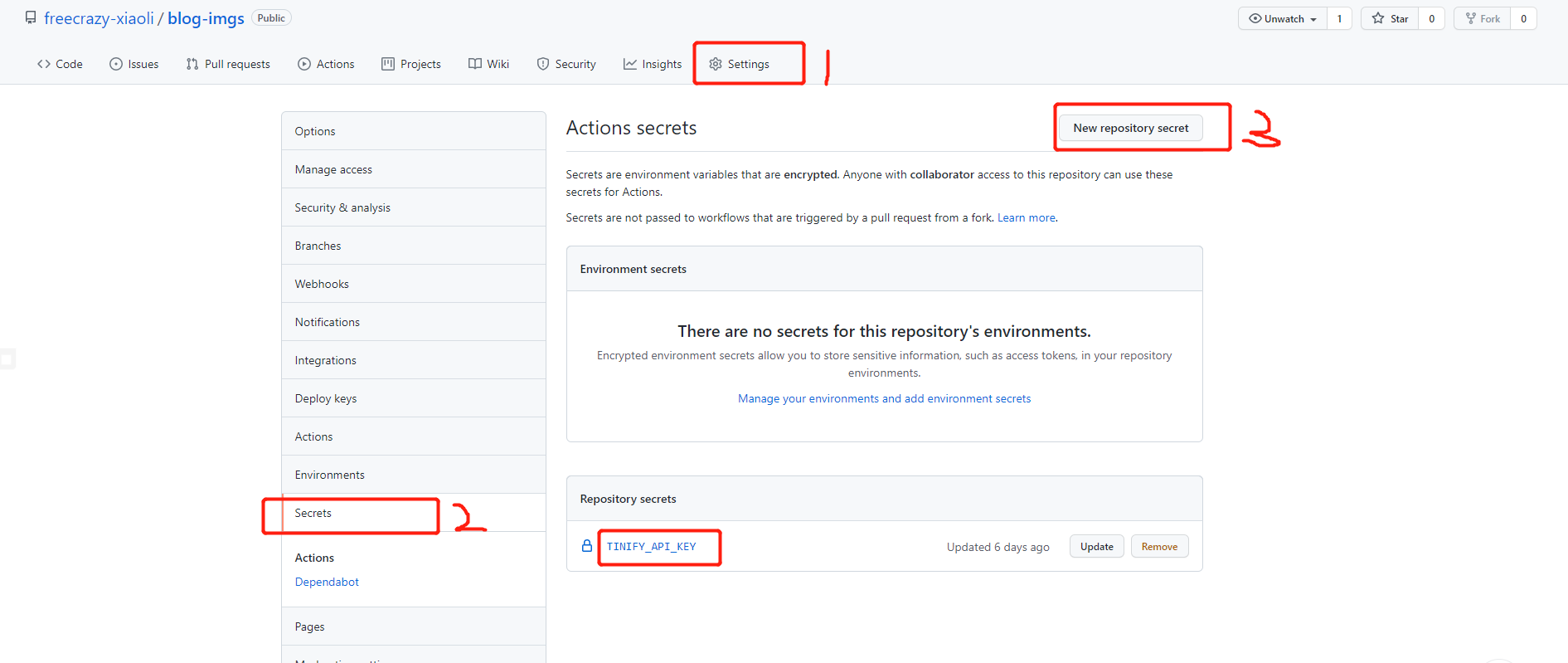Open the Pull requests icon tab

(192, 64)
